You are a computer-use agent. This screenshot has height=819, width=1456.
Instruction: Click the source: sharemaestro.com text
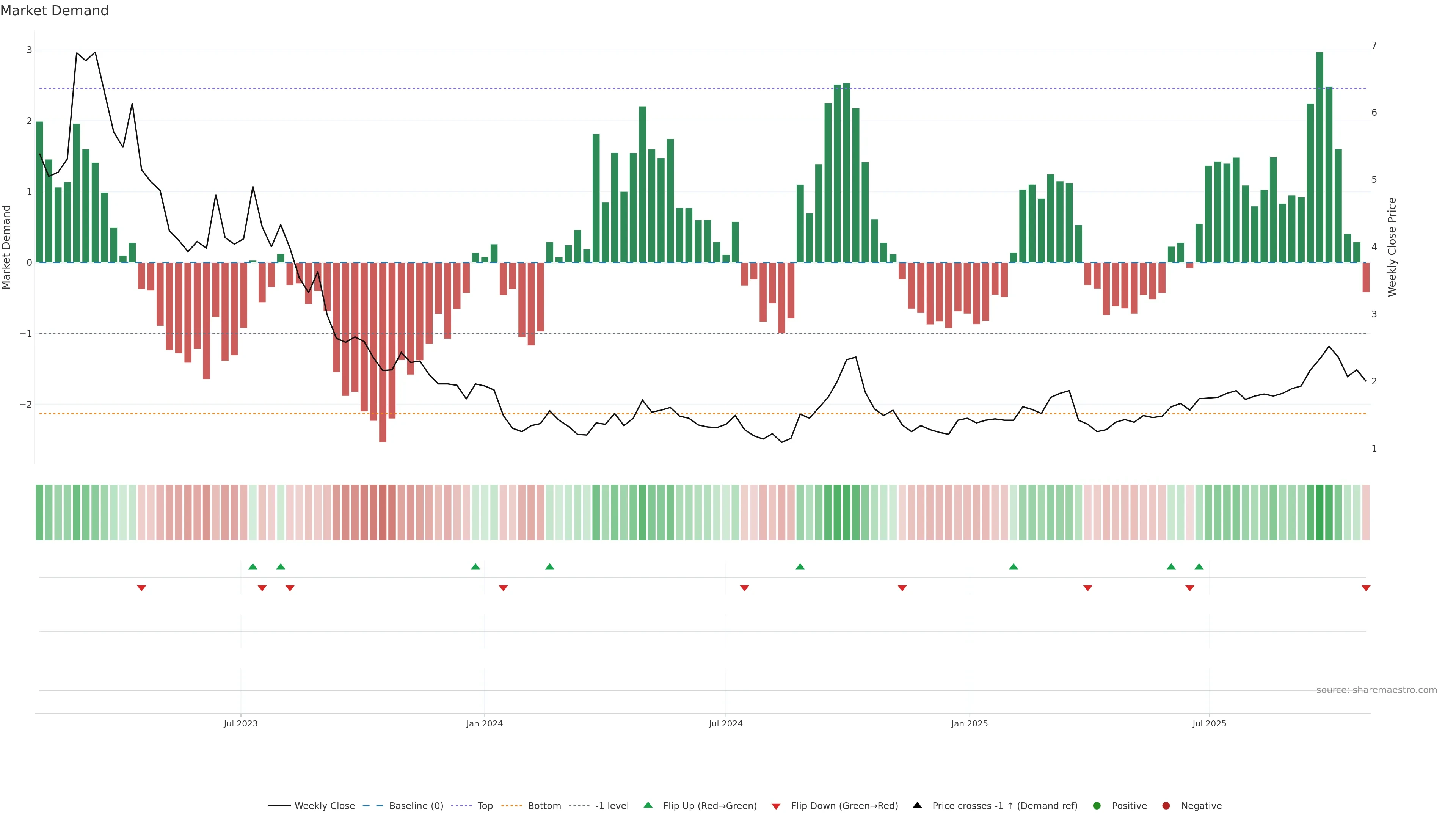(1376, 690)
